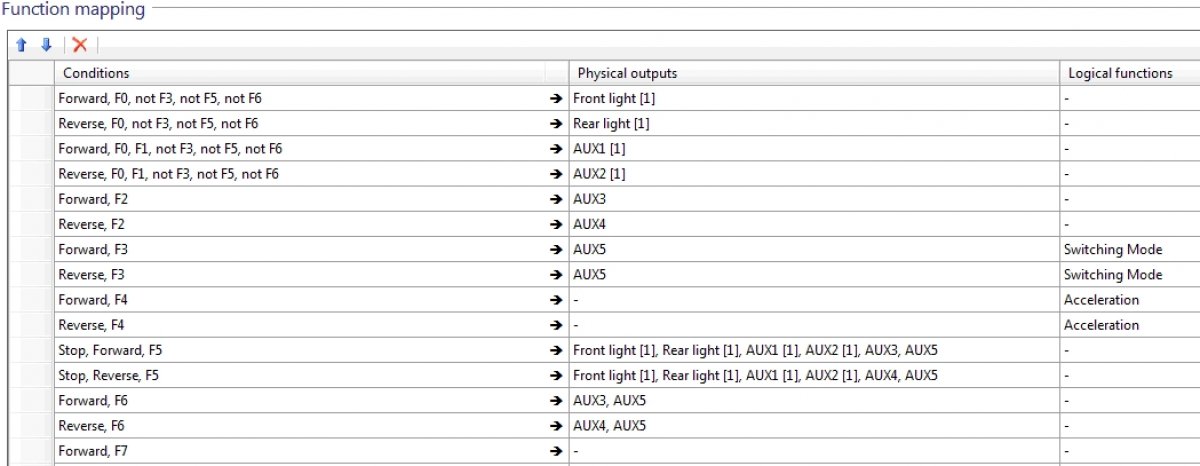The height and width of the screenshot is (466, 1200).
Task: Select the 'Forward, F6' condition cell
Action: [299, 401]
